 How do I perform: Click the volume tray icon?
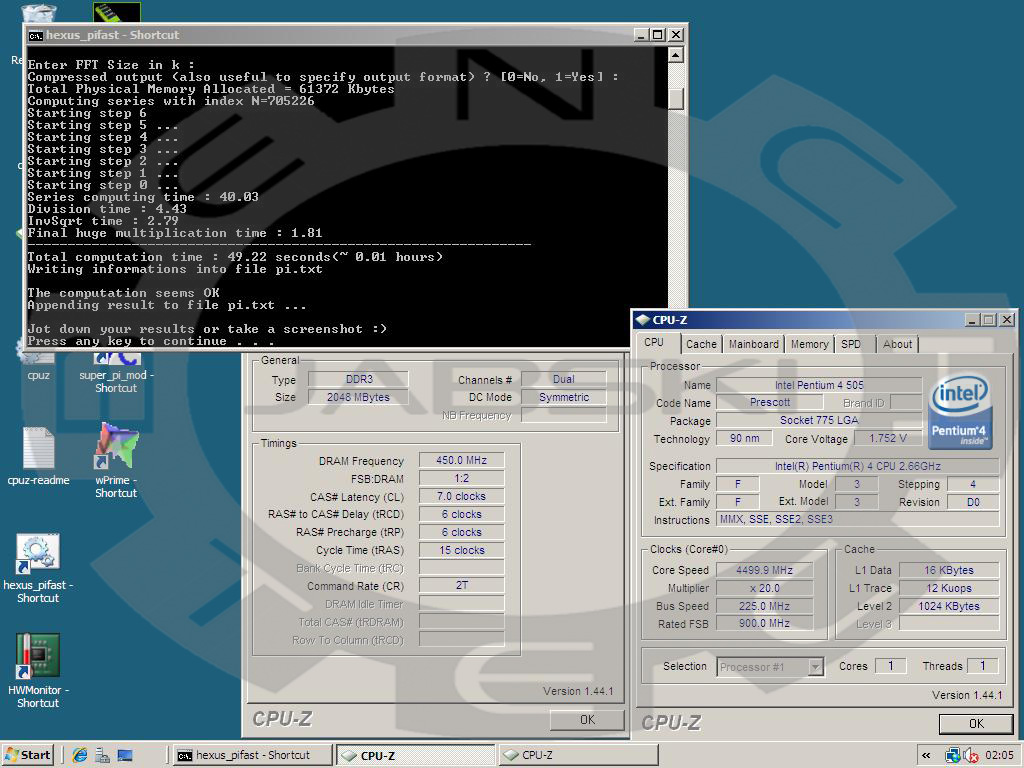tap(971, 756)
